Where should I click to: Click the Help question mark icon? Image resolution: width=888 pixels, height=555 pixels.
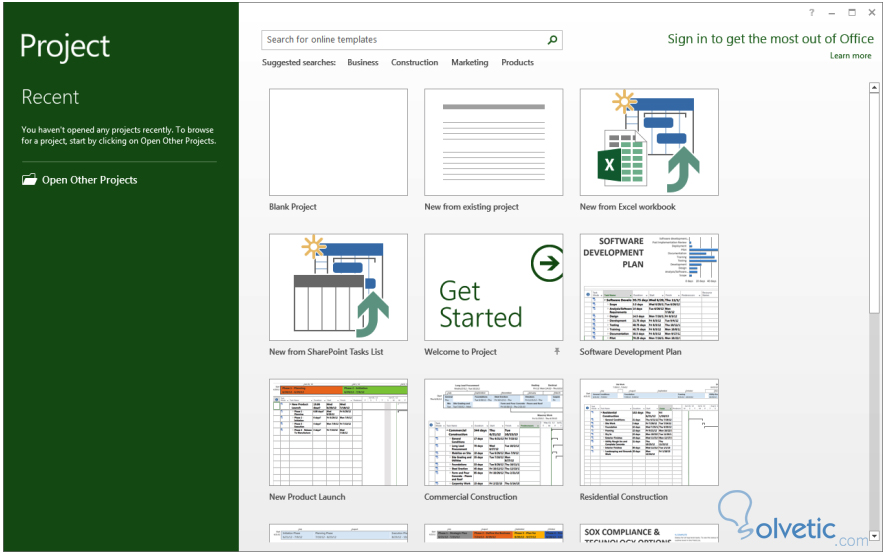click(x=812, y=12)
